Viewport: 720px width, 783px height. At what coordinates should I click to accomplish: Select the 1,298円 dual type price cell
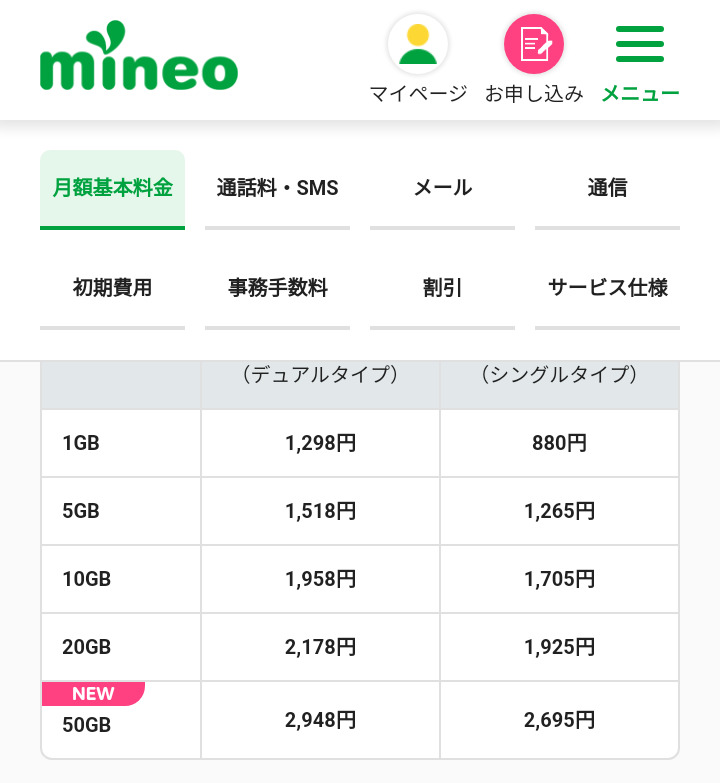(320, 443)
